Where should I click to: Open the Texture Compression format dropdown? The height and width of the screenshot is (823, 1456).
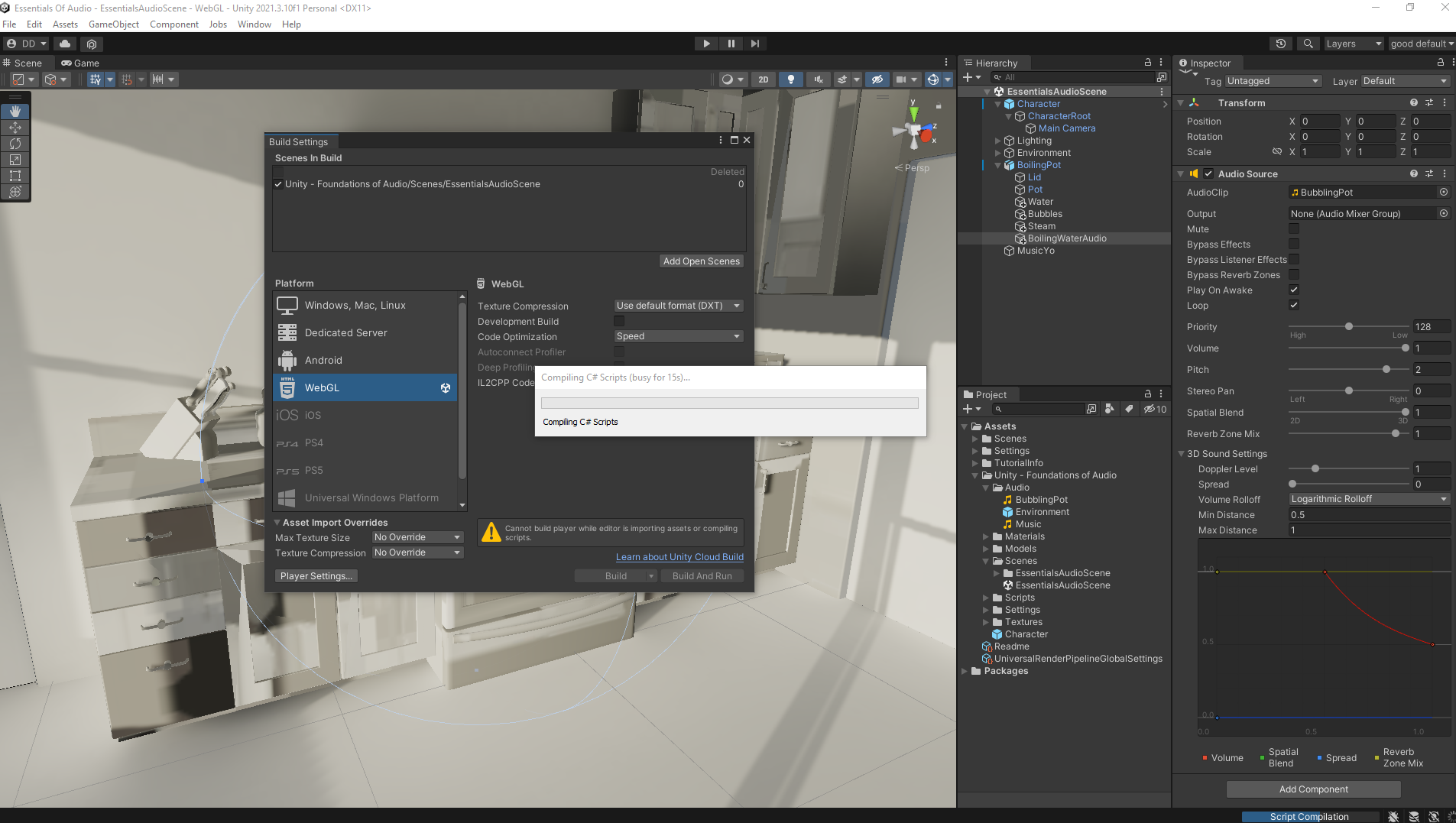click(x=678, y=306)
